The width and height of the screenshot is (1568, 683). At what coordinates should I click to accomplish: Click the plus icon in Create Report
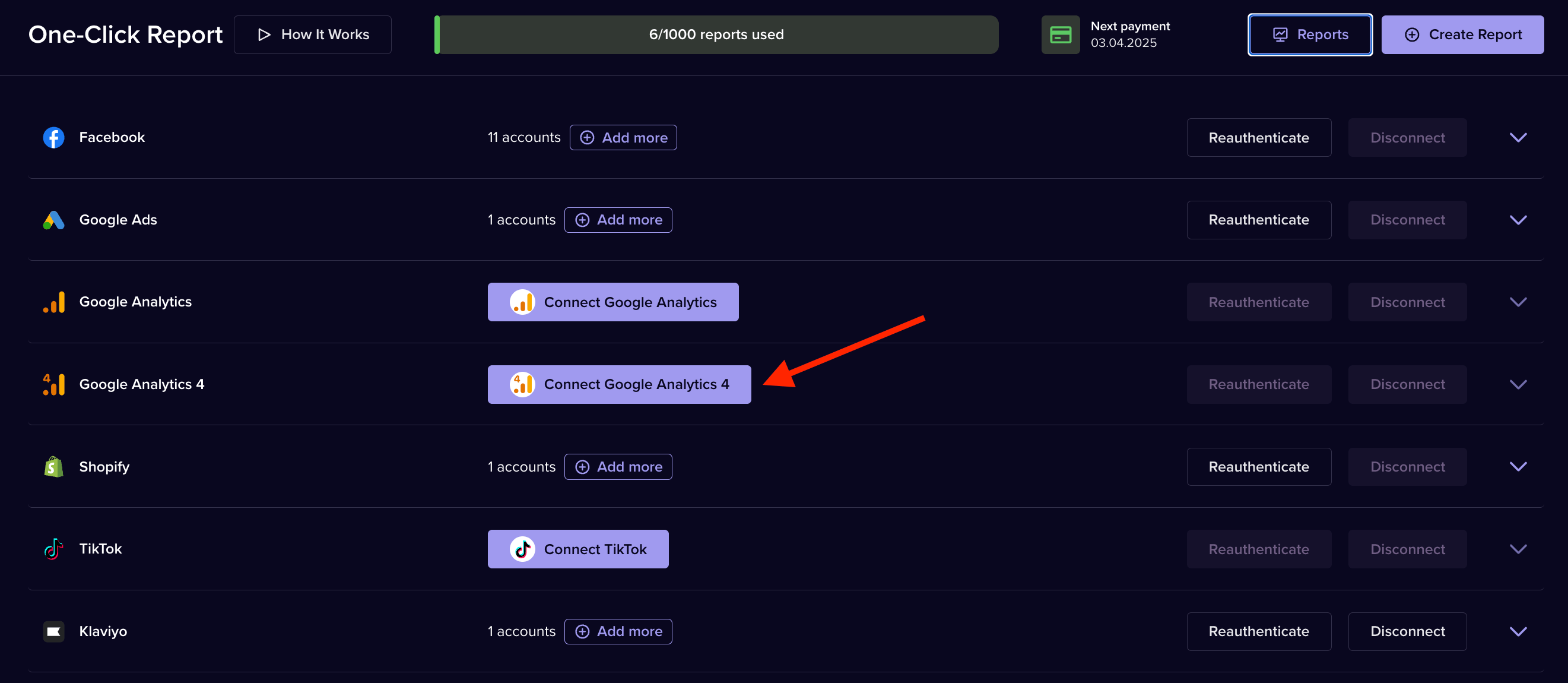pyautogui.click(x=1411, y=34)
